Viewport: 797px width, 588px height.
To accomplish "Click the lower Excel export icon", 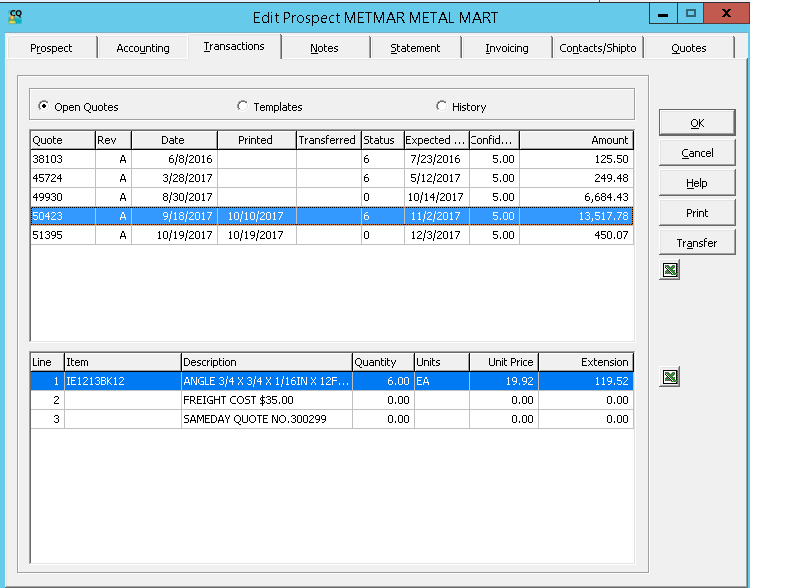I will pyautogui.click(x=670, y=377).
